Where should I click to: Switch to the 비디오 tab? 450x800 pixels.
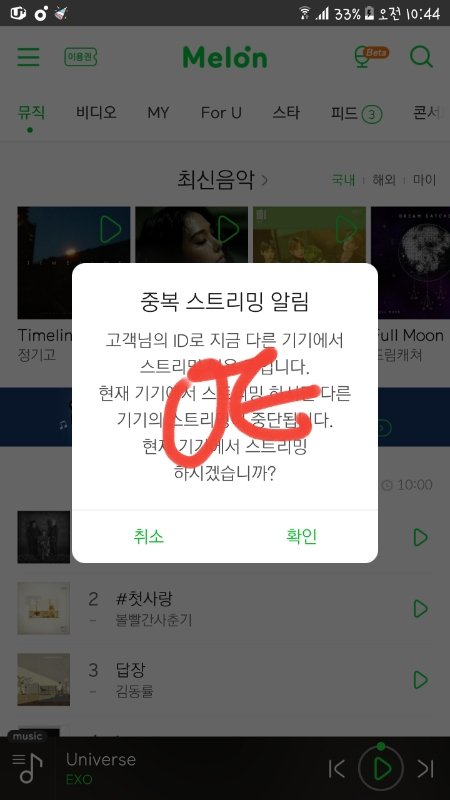coord(96,112)
